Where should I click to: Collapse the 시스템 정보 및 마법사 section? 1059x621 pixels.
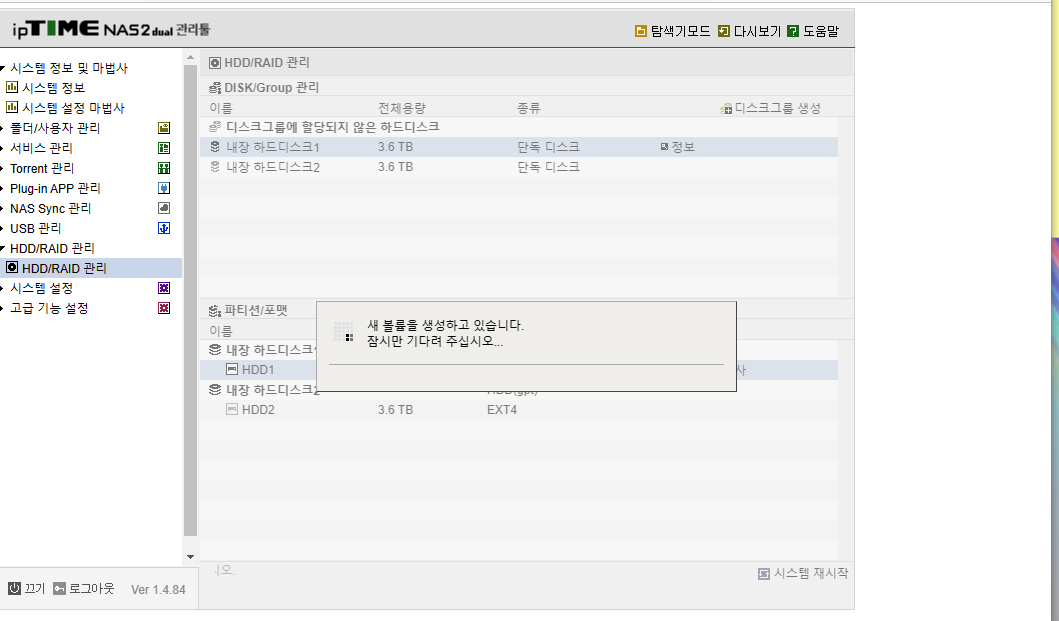(3, 68)
